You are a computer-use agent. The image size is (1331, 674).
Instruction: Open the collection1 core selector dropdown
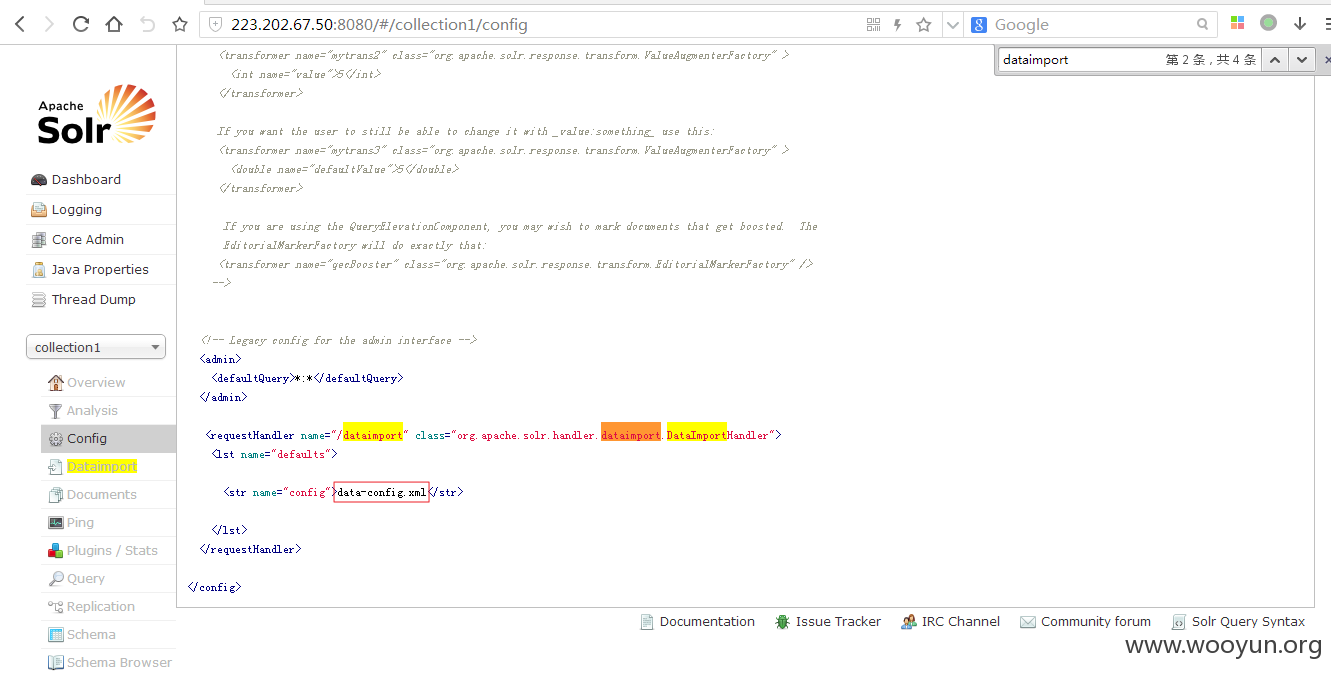pos(96,347)
